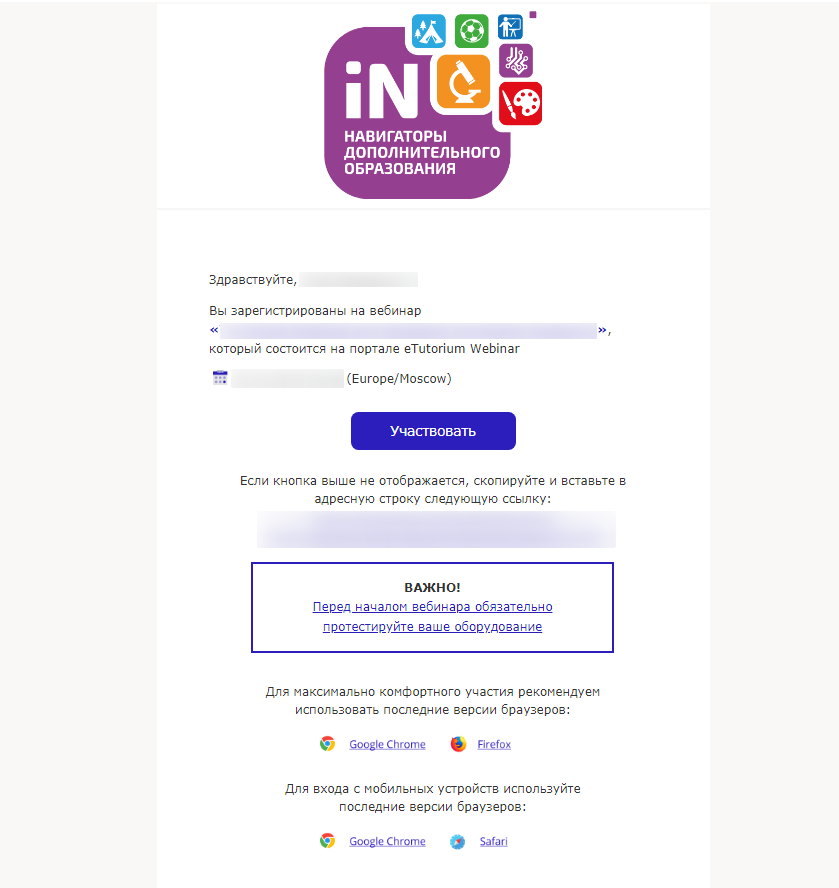Click the purple circuit technology icon
Viewport: 839px width, 888px height.
point(516,61)
